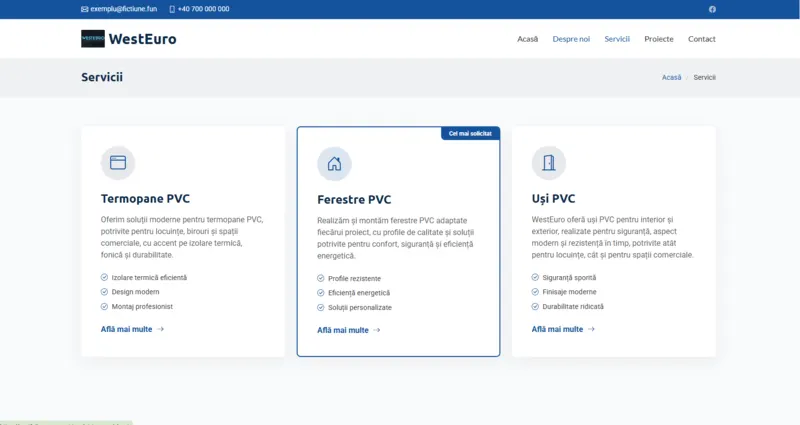Image resolution: width=800 pixels, height=425 pixels.
Task: Click the Eficiență energetică text
Action: coord(359,293)
